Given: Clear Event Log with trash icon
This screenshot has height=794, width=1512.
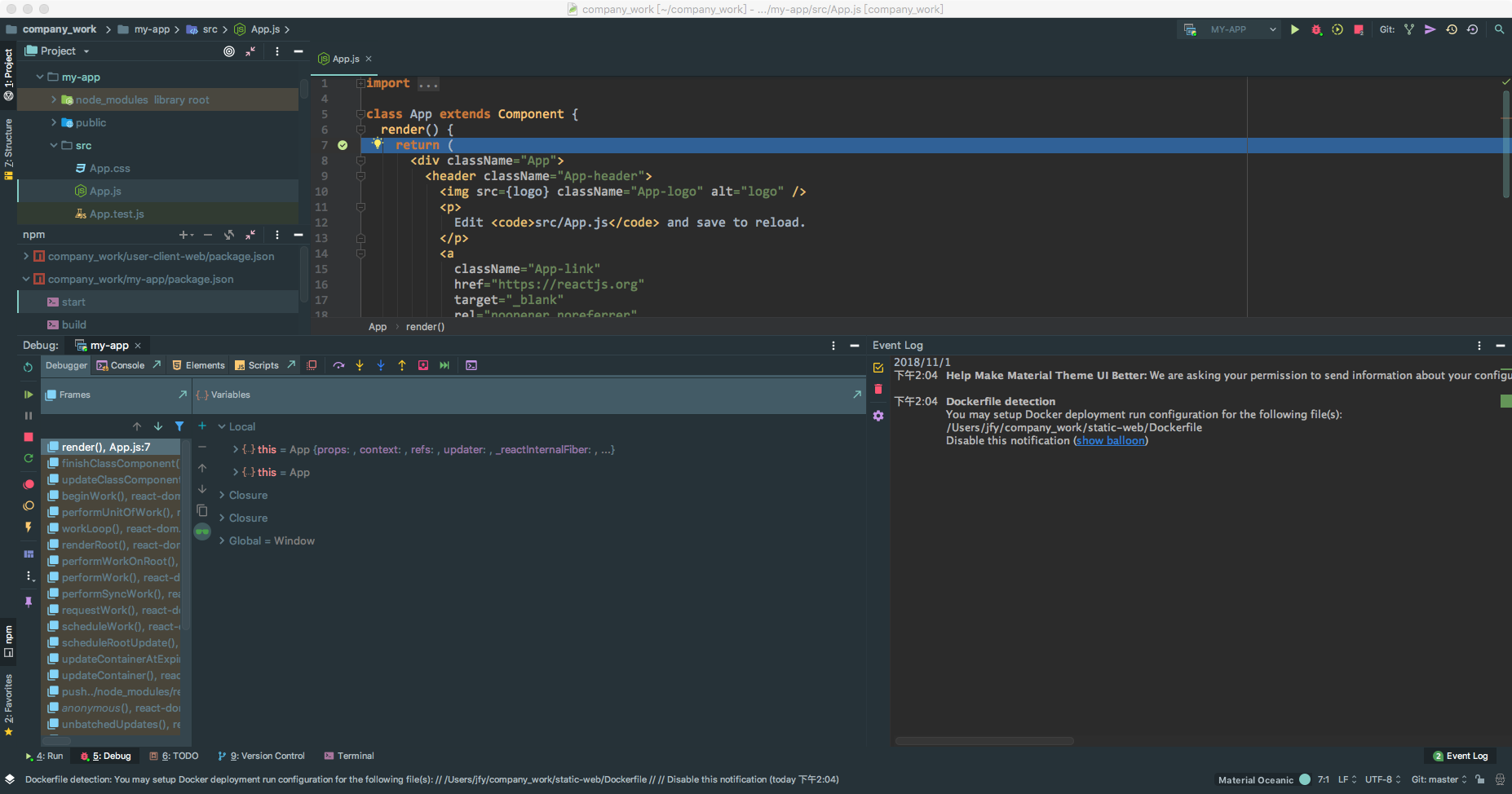Looking at the screenshot, I should (878, 389).
